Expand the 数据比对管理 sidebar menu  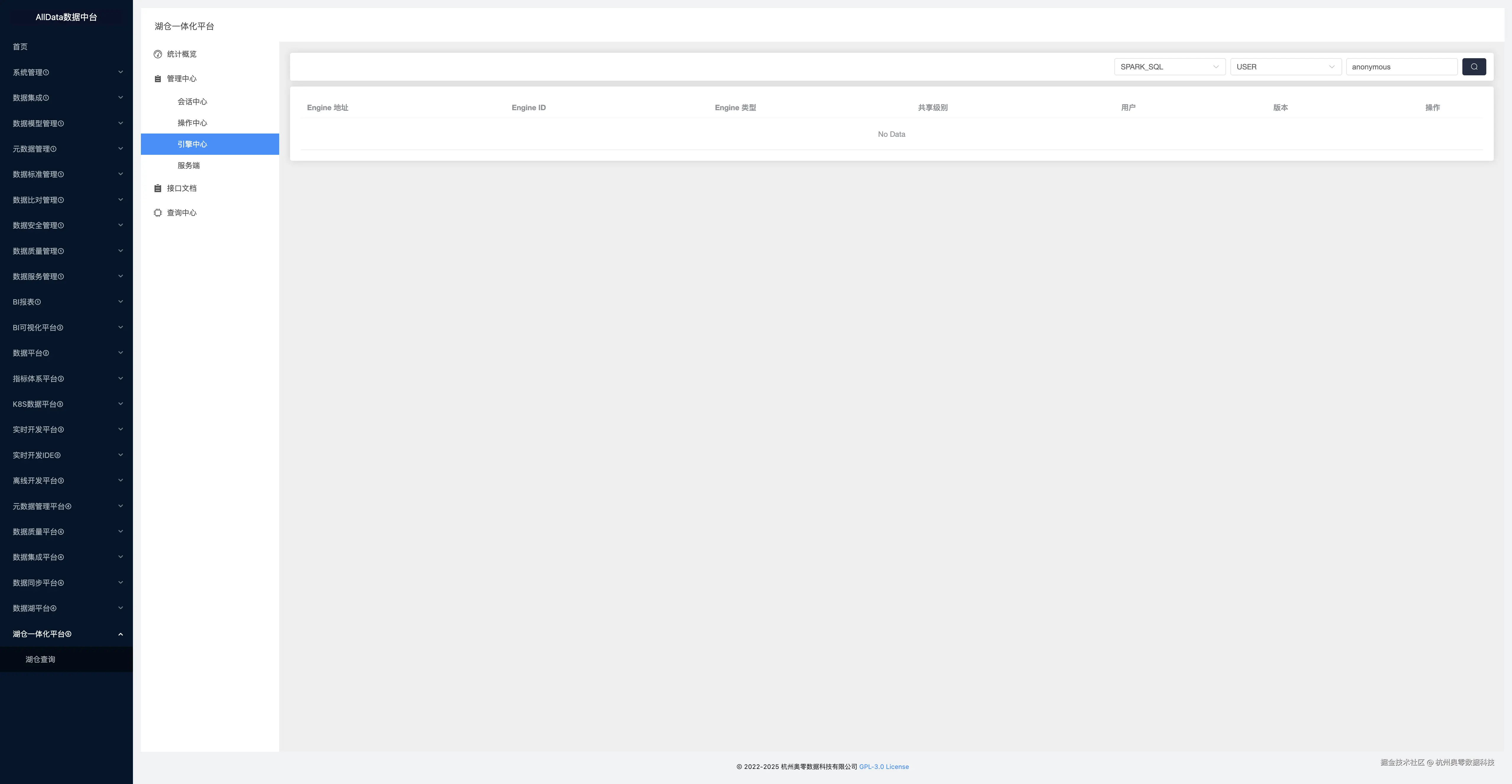(66, 200)
